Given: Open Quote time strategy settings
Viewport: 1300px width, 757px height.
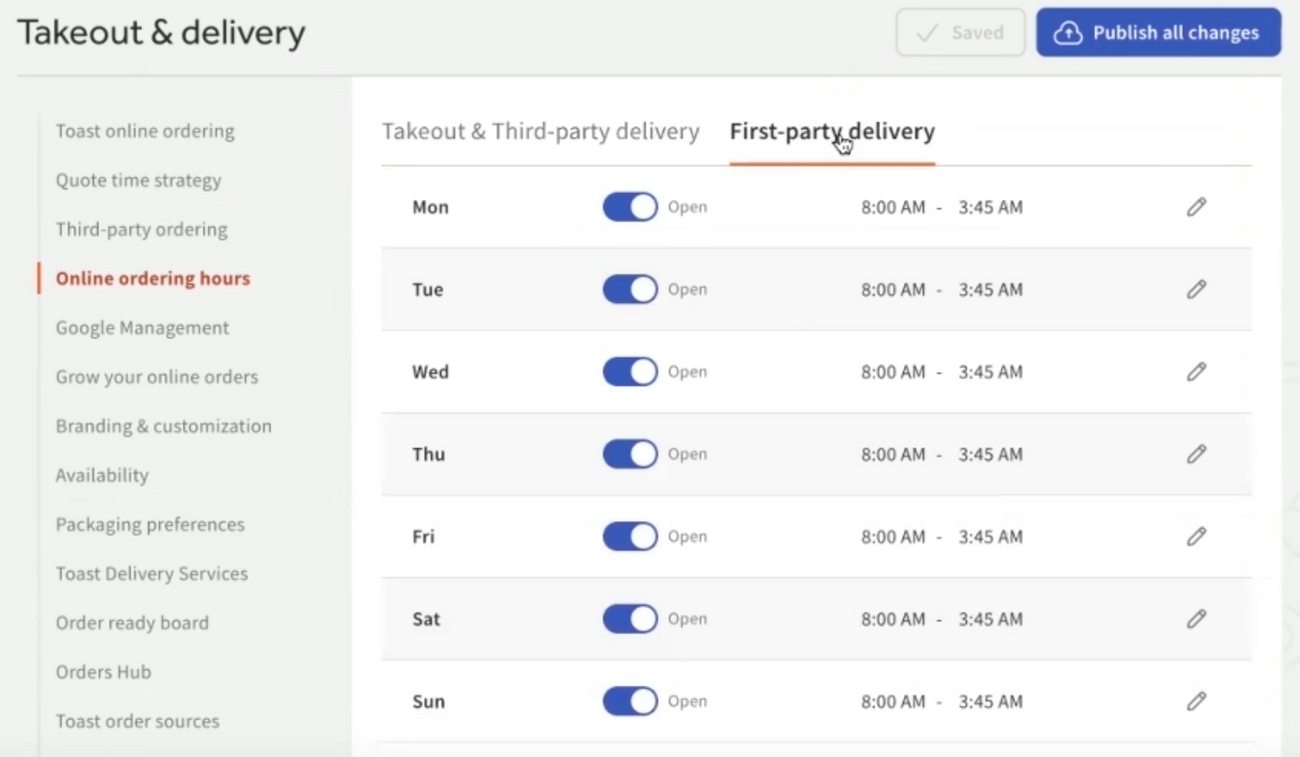Looking at the screenshot, I should coord(138,180).
